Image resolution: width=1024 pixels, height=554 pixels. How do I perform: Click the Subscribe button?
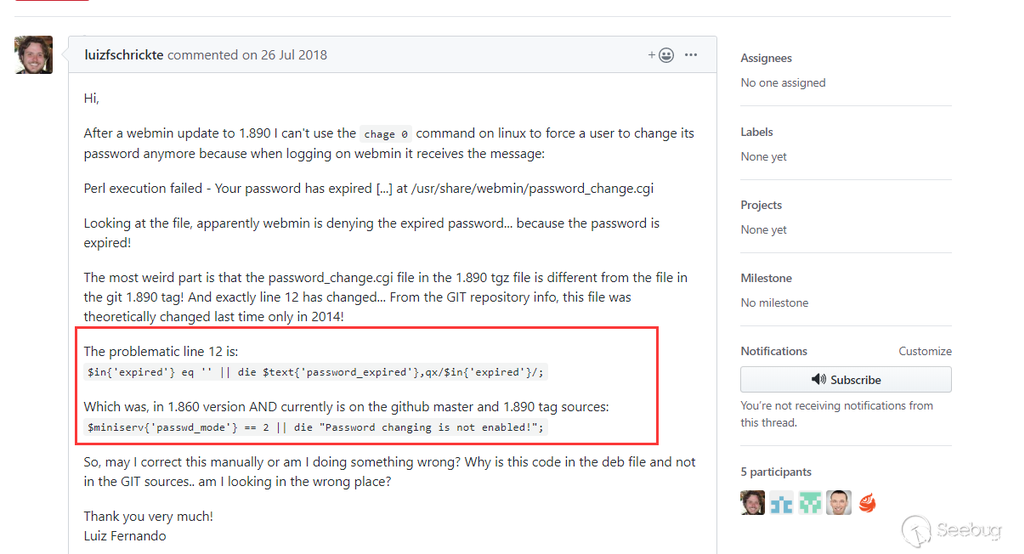(845, 380)
